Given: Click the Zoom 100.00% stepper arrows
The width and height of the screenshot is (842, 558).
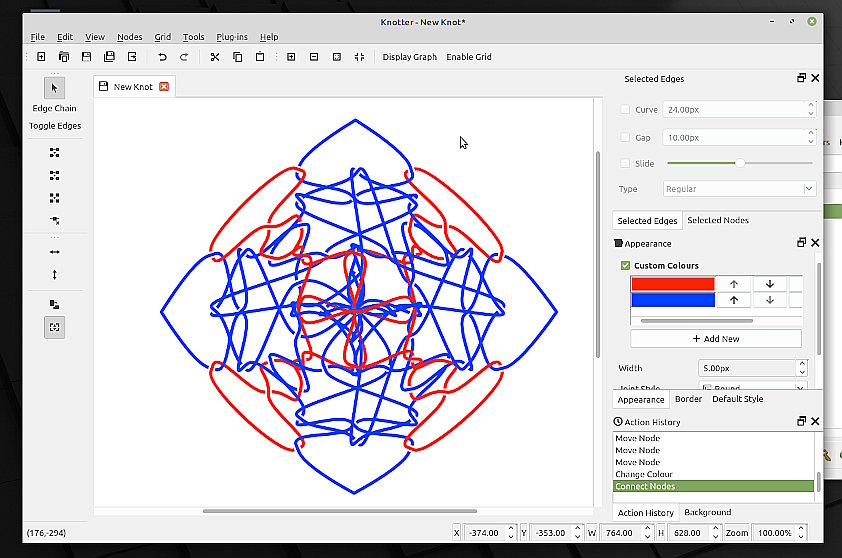Looking at the screenshot, I should coord(801,533).
